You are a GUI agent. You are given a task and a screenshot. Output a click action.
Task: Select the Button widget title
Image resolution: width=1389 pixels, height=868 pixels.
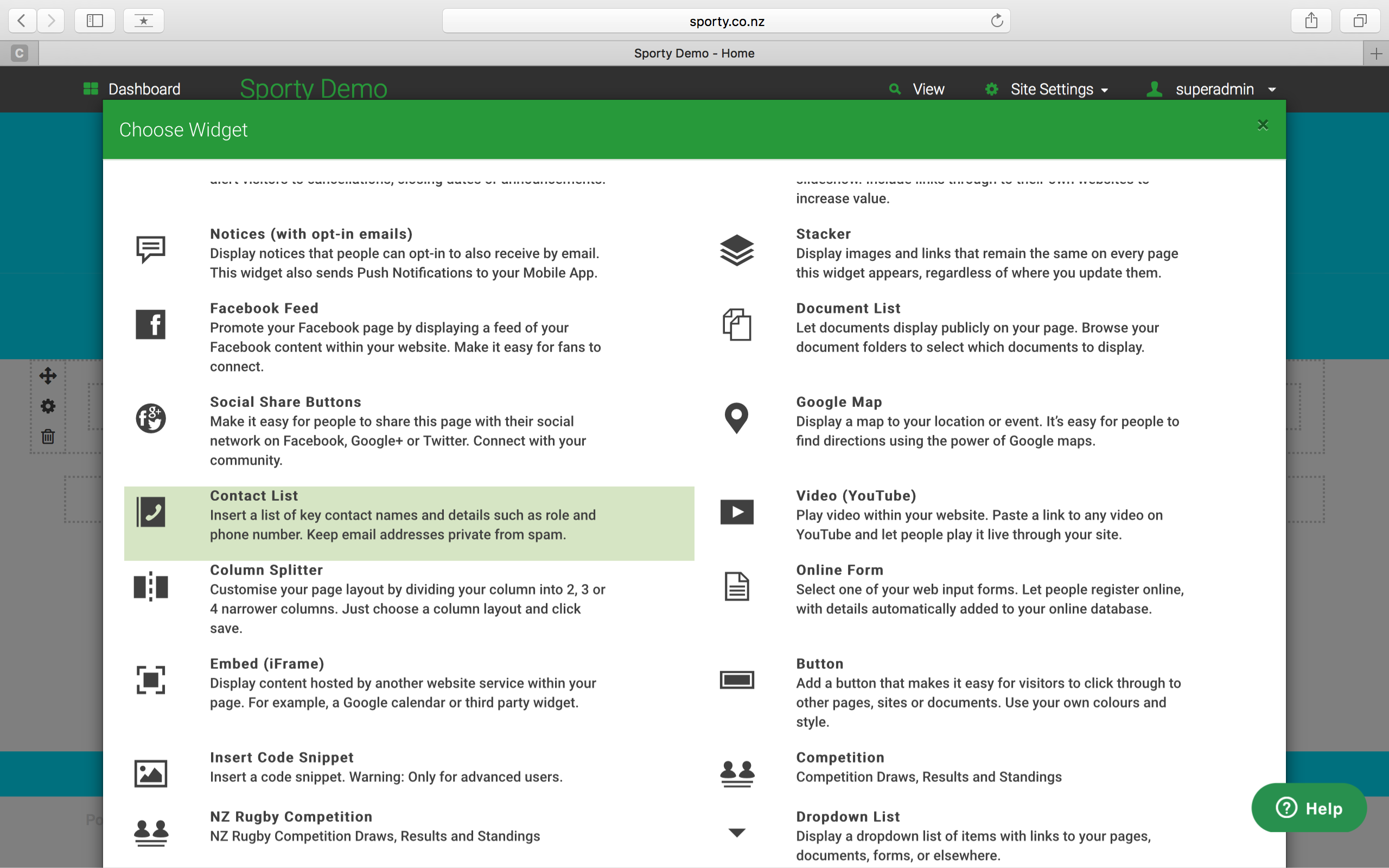(x=820, y=663)
